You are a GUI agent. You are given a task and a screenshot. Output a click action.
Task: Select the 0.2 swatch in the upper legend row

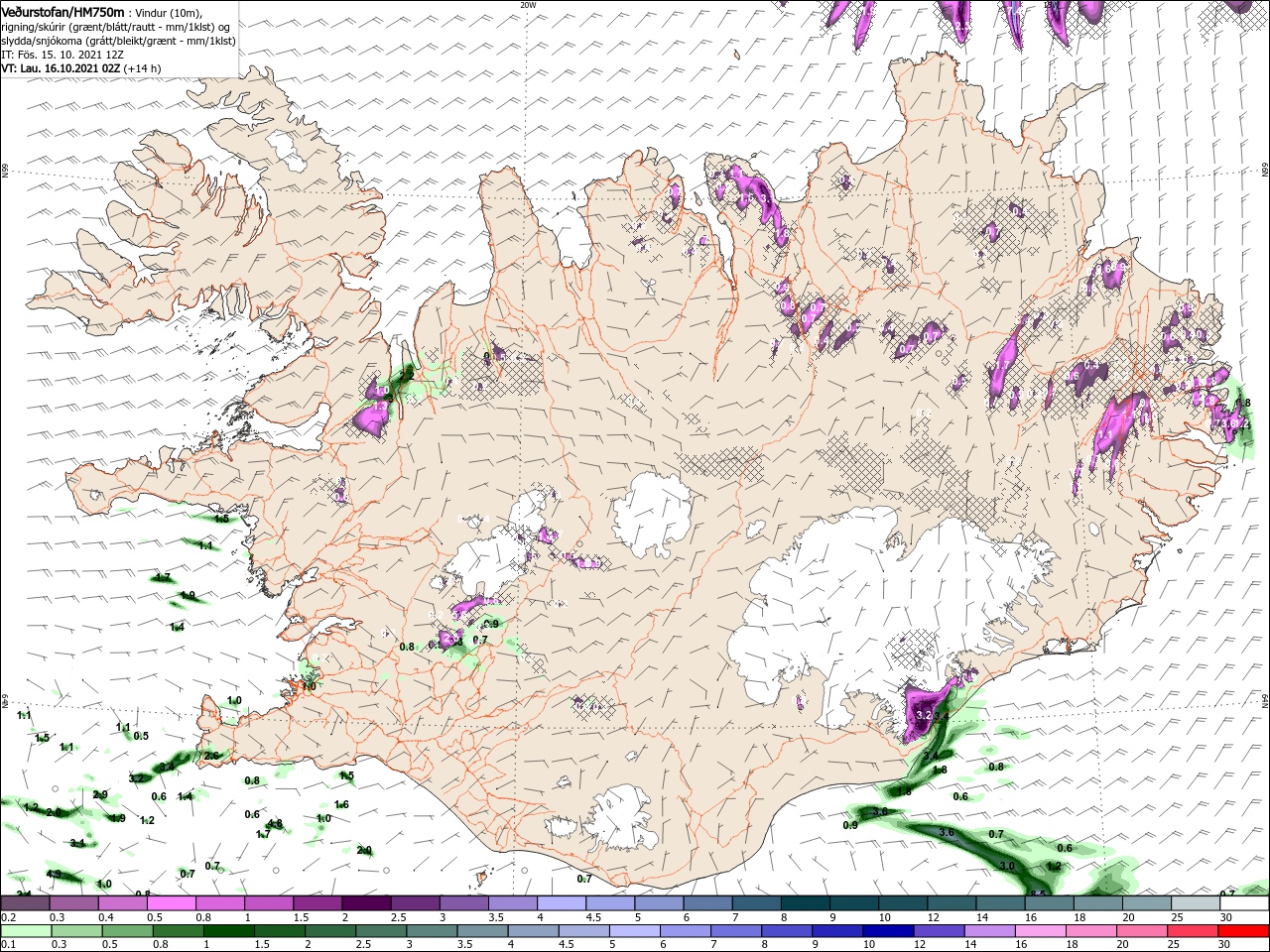(26, 903)
